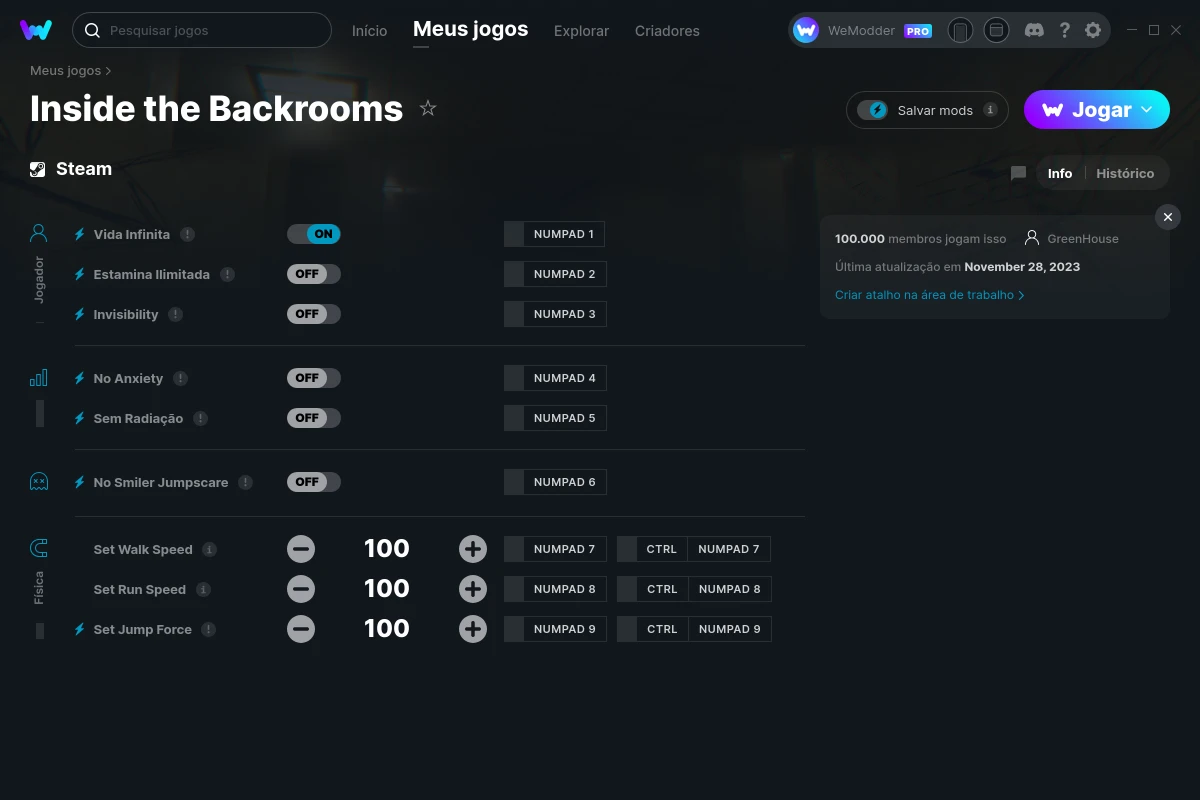Click the phone remote icon in header

click(x=960, y=30)
